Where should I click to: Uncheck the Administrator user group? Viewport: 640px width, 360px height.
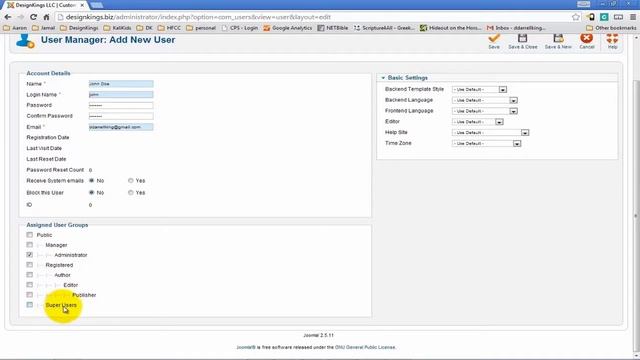coord(29,254)
